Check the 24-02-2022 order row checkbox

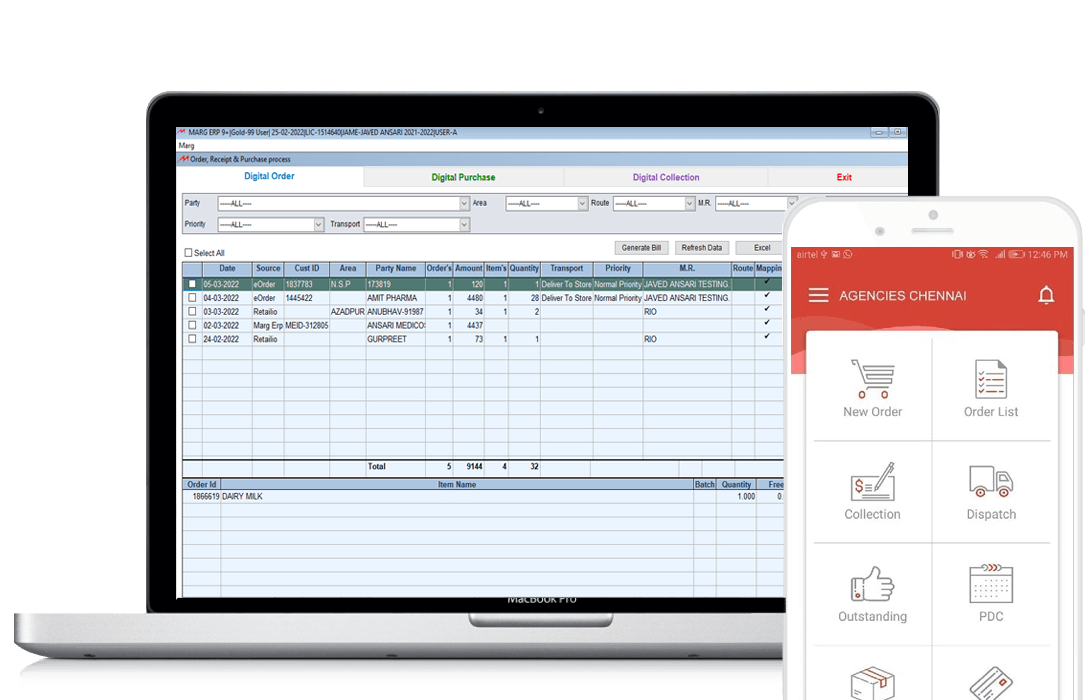[192, 339]
